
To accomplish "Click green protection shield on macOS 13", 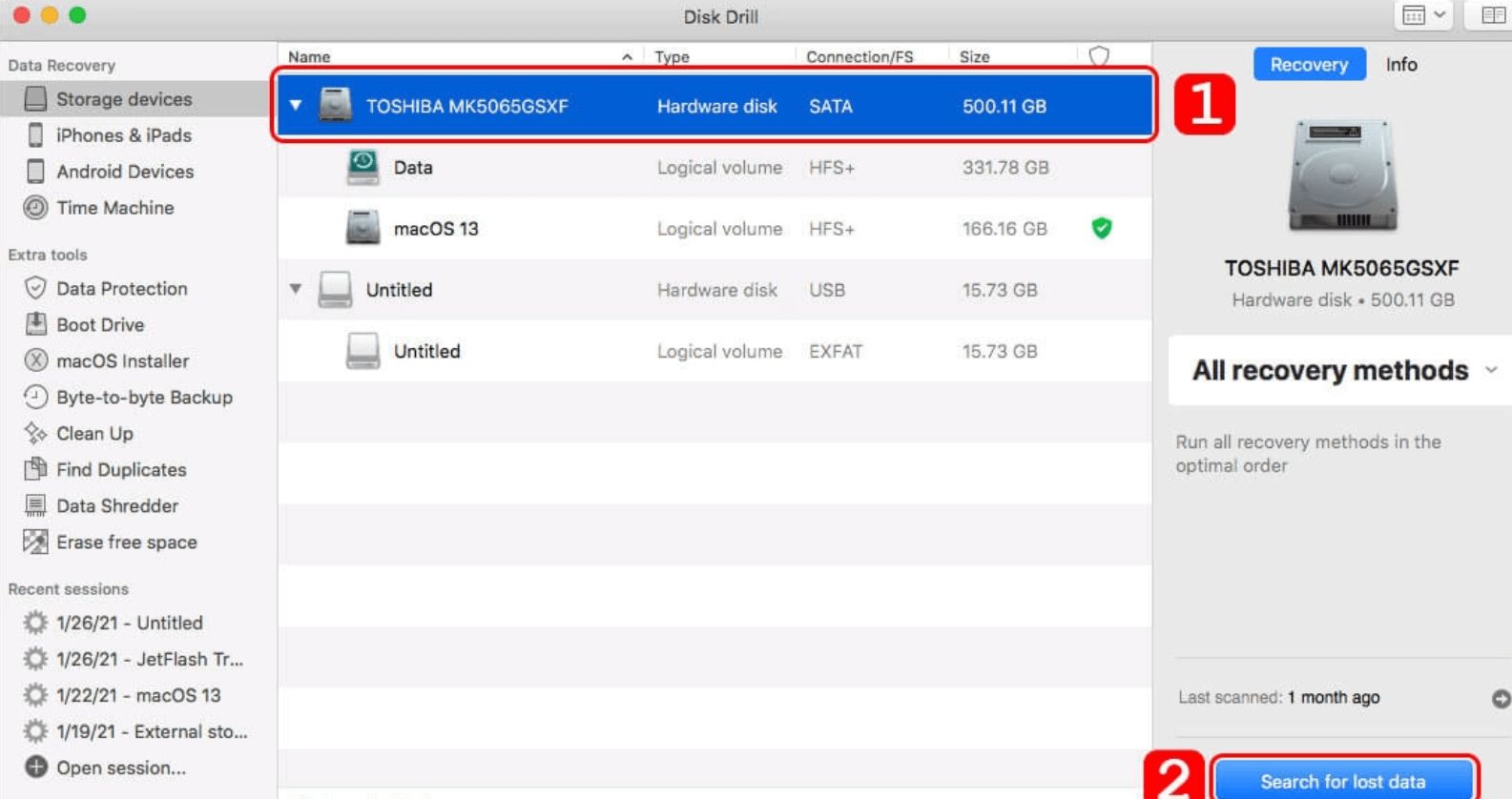I will pyautogui.click(x=1102, y=228).
